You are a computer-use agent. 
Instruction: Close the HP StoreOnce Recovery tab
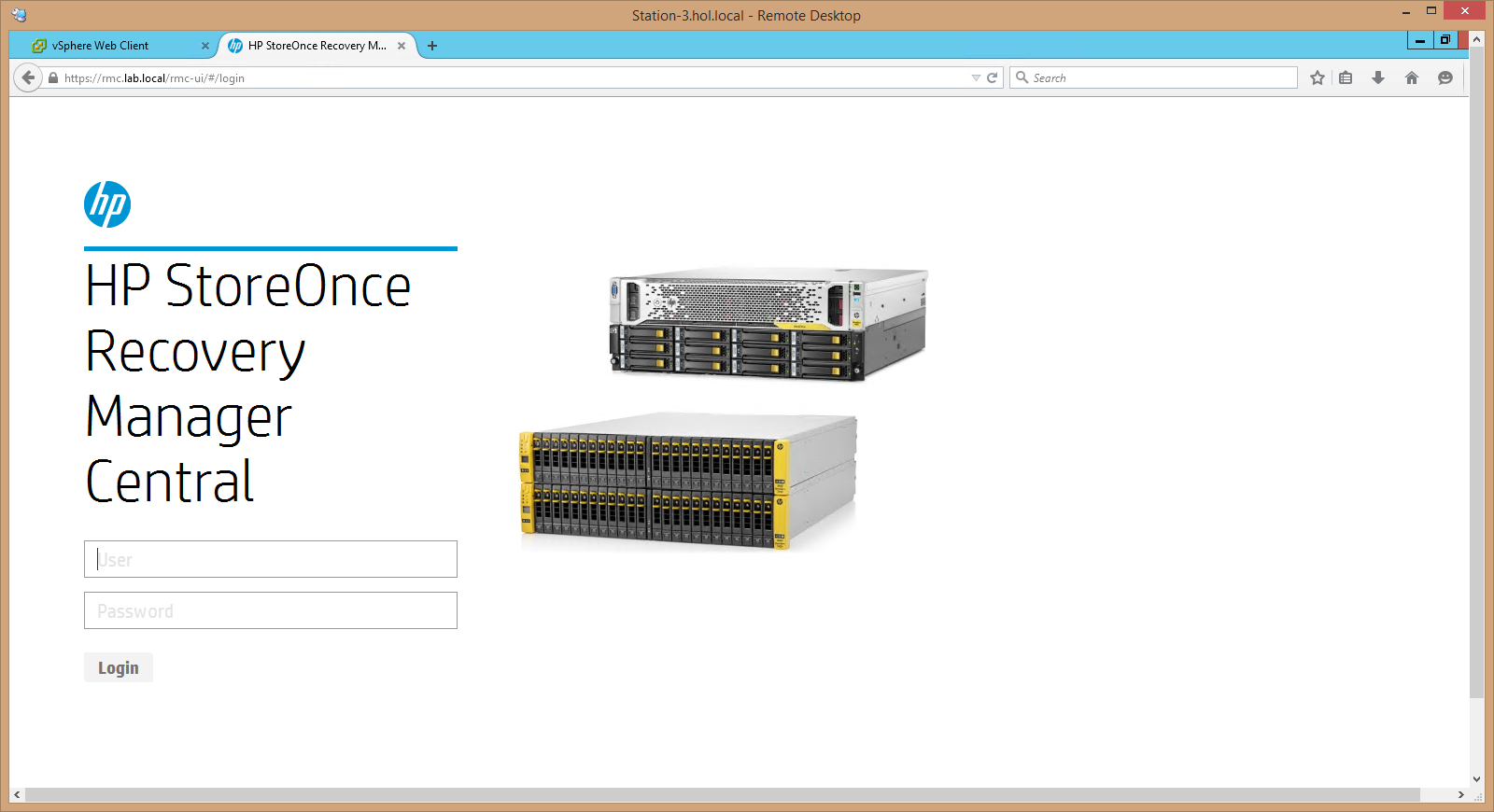click(402, 46)
